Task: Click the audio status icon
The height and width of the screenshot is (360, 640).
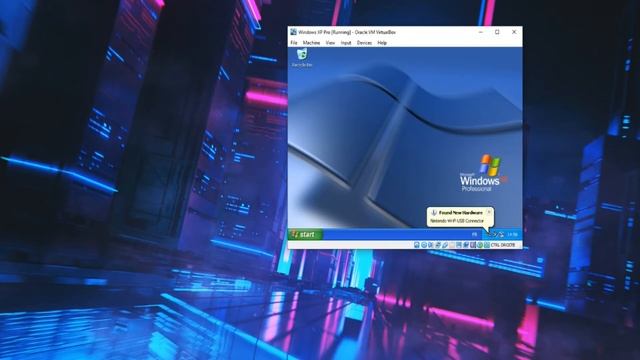Action: click(x=431, y=245)
